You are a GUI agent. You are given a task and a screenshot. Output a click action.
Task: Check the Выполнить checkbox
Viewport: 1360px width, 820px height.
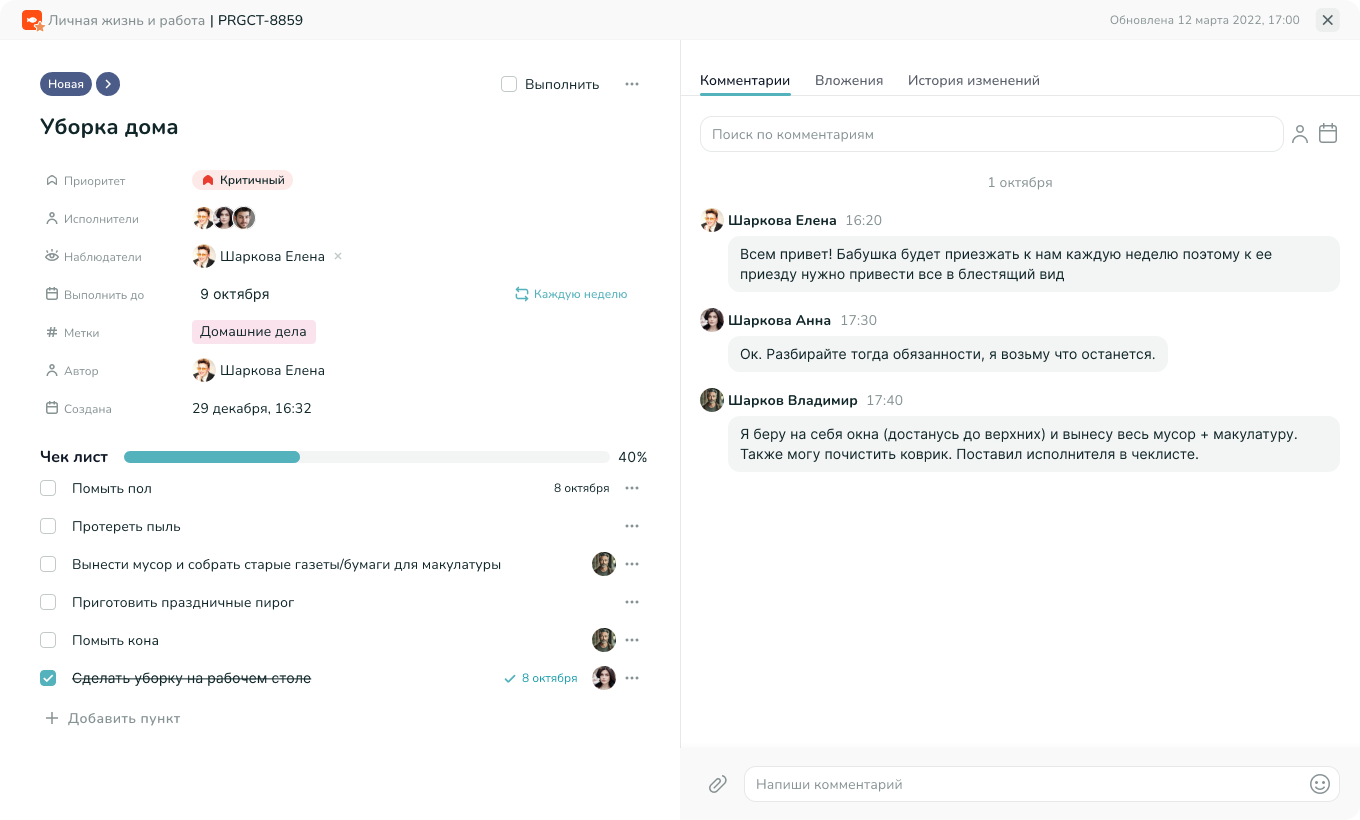click(509, 84)
